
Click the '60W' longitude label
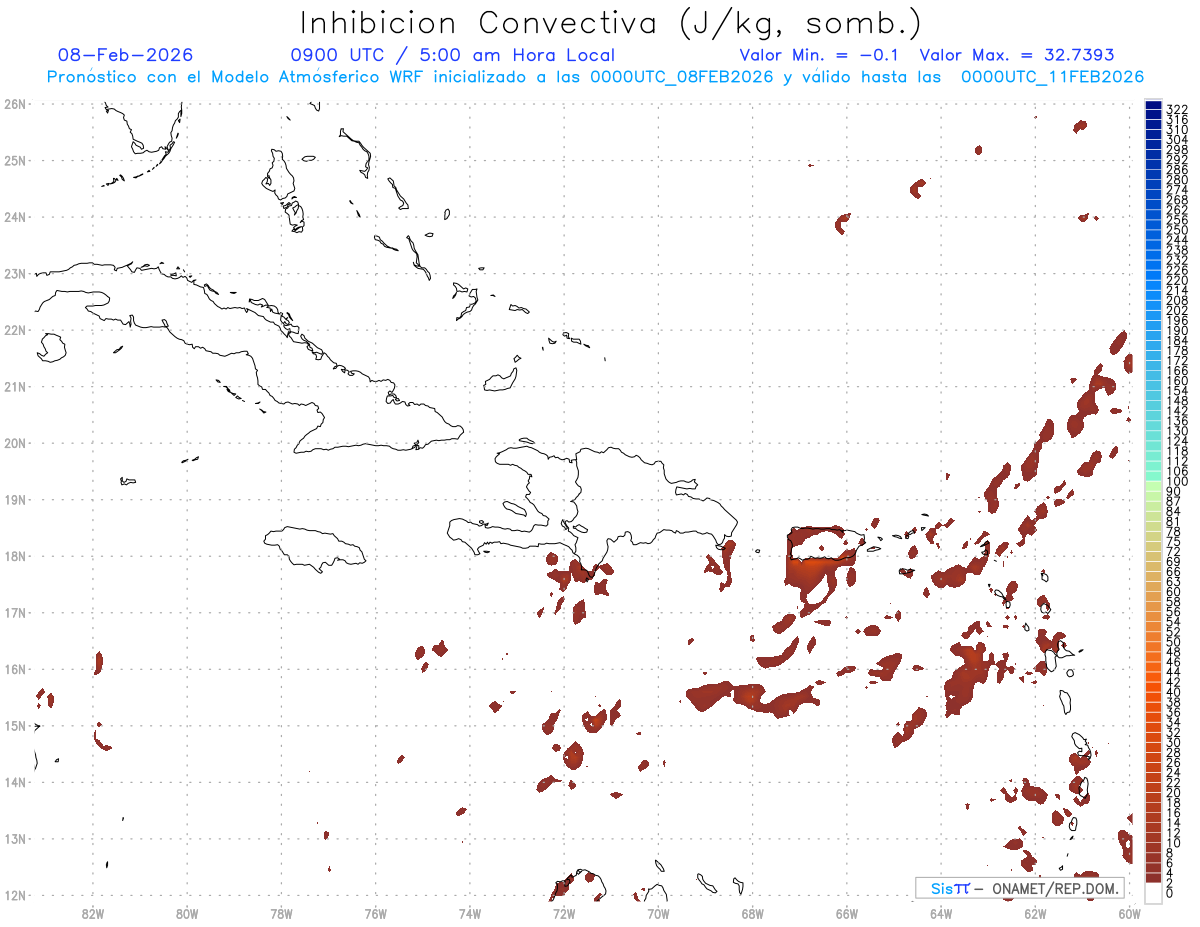click(1130, 913)
